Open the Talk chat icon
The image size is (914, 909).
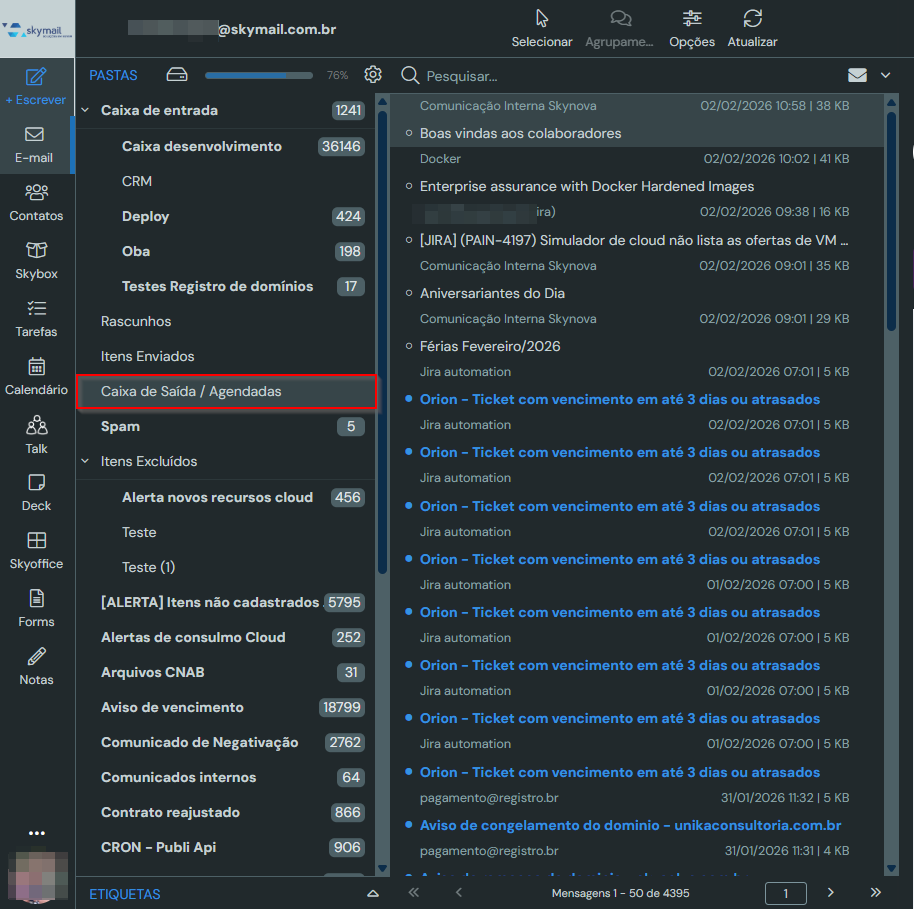[36, 425]
